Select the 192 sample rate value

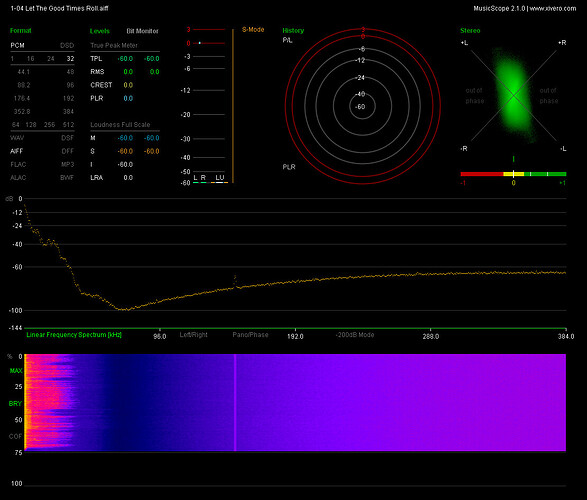pyautogui.click(x=69, y=98)
